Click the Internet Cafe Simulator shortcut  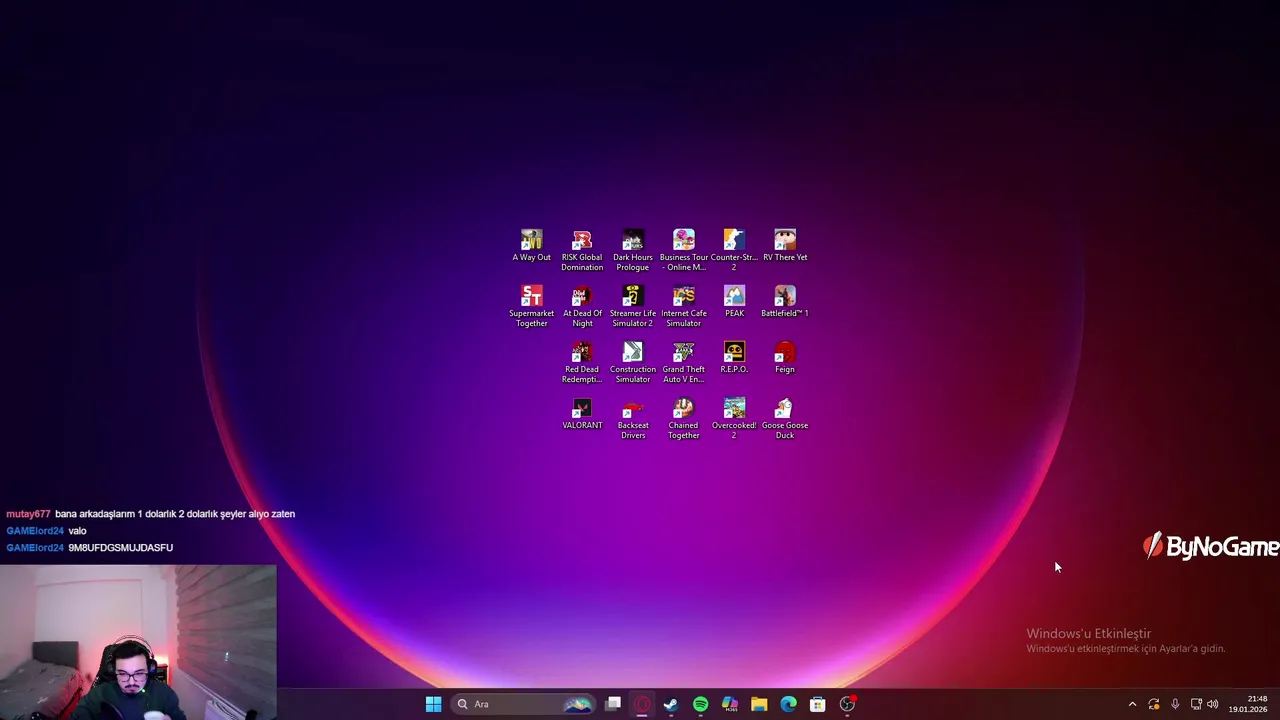tap(684, 306)
